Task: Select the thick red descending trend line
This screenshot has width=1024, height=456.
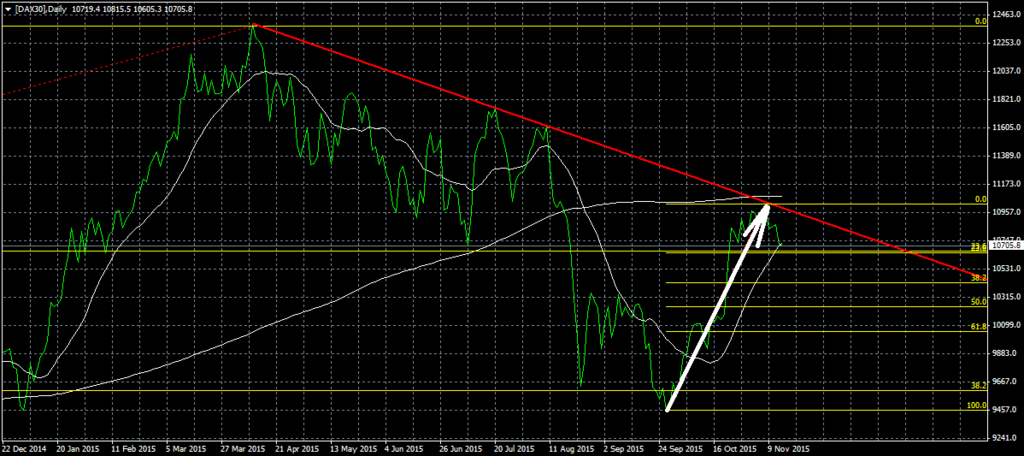Action: pos(500,110)
